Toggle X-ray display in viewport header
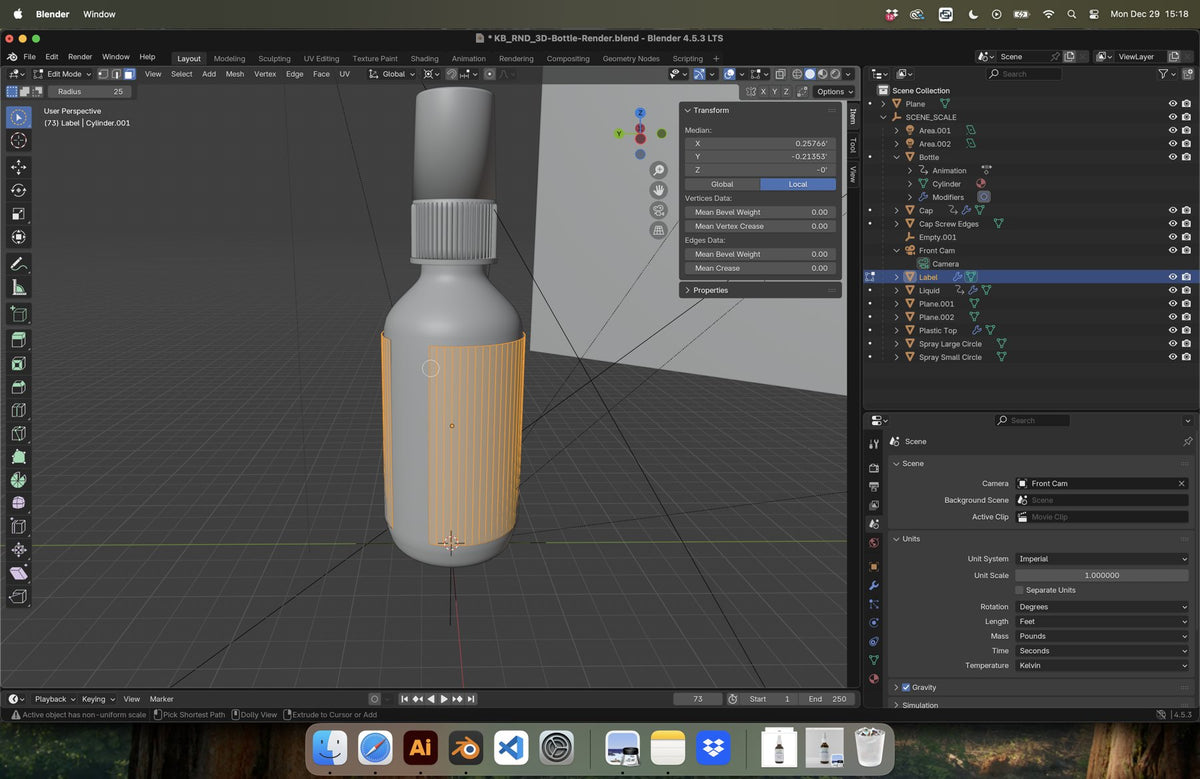Screen dimensions: 1200x779 tap(780, 74)
